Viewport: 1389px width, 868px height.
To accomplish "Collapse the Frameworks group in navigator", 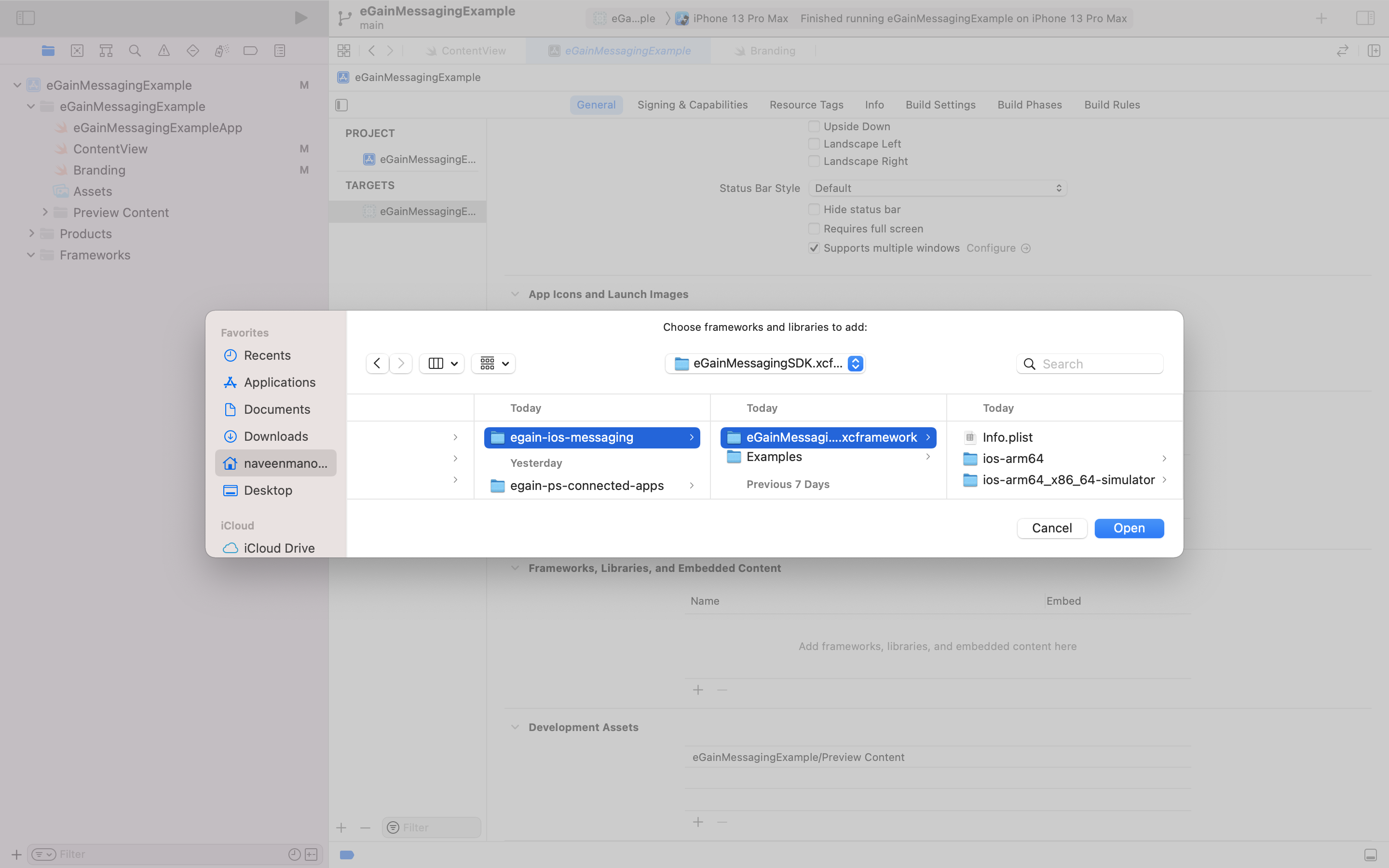I will click(x=31, y=255).
